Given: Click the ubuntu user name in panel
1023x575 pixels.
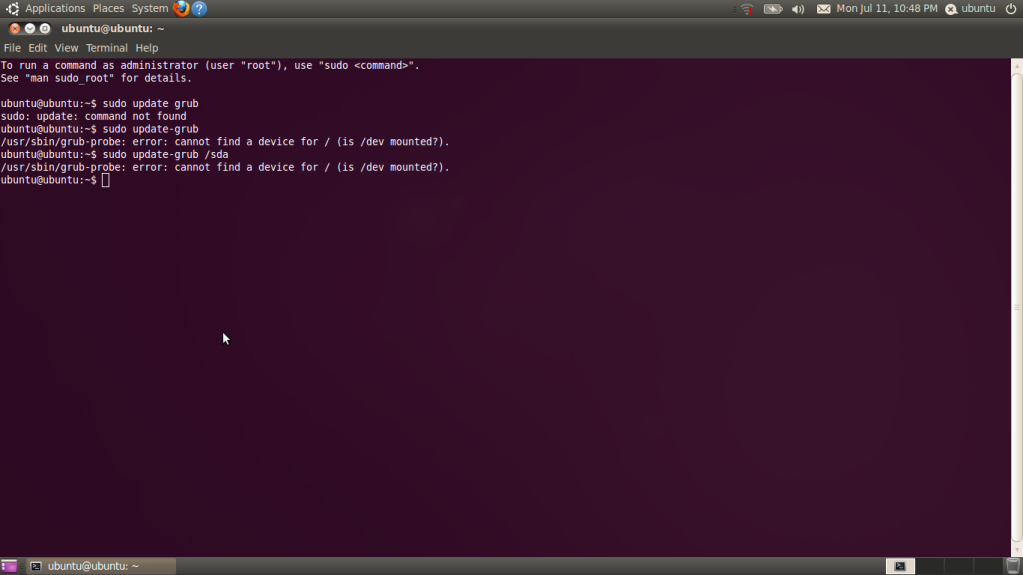Looking at the screenshot, I should click(978, 8).
